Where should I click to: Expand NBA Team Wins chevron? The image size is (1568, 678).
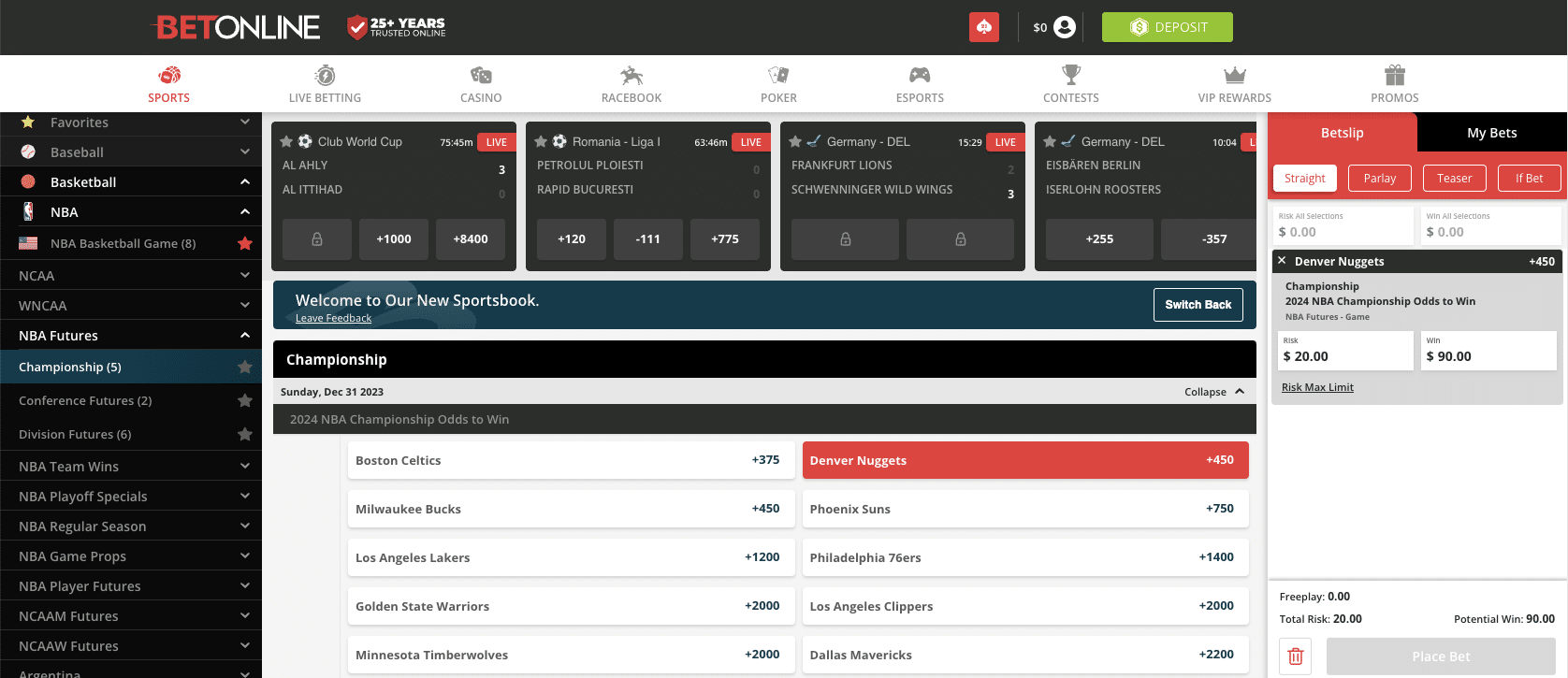coord(245,466)
